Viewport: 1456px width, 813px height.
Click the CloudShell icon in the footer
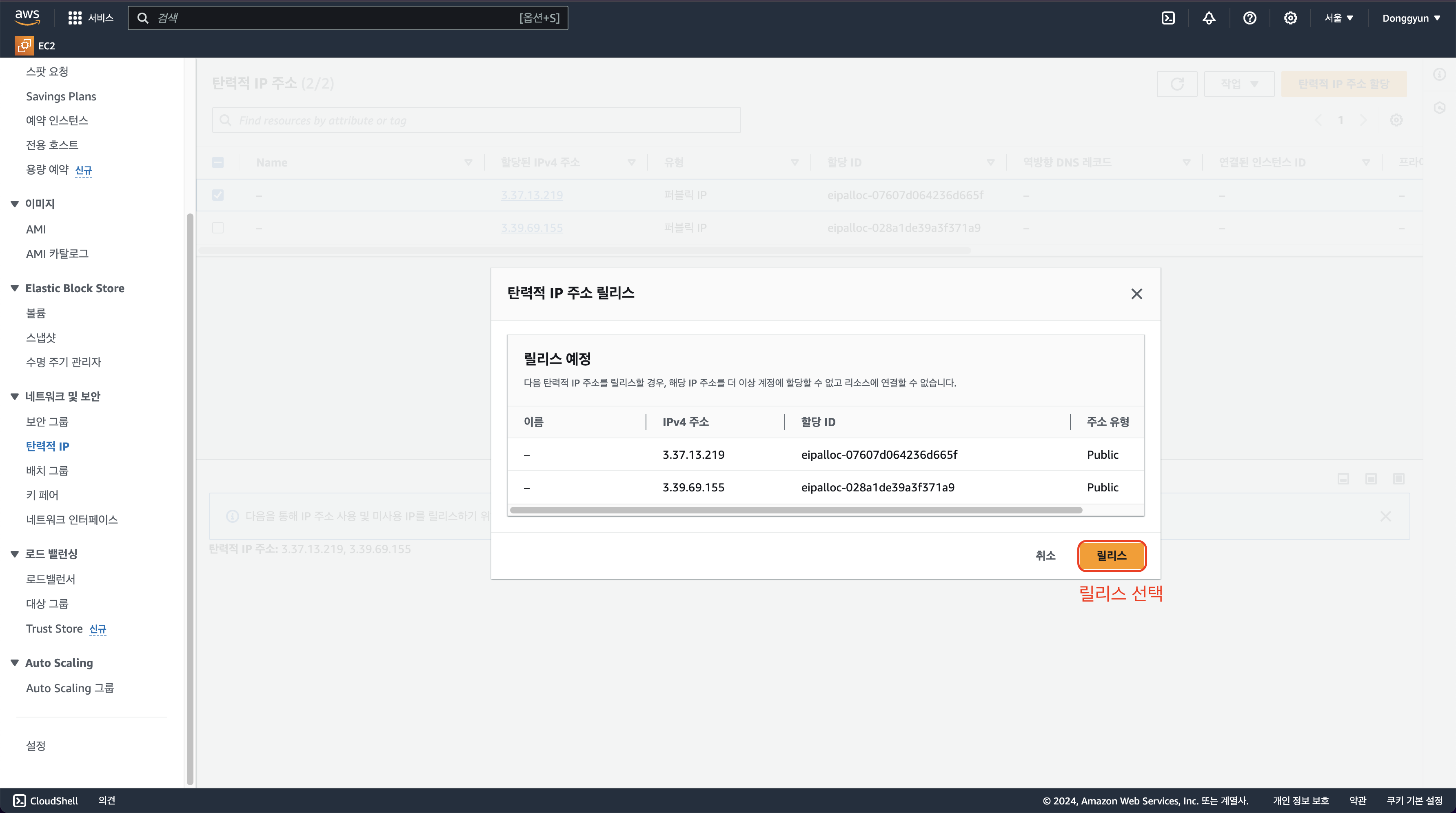(20, 801)
